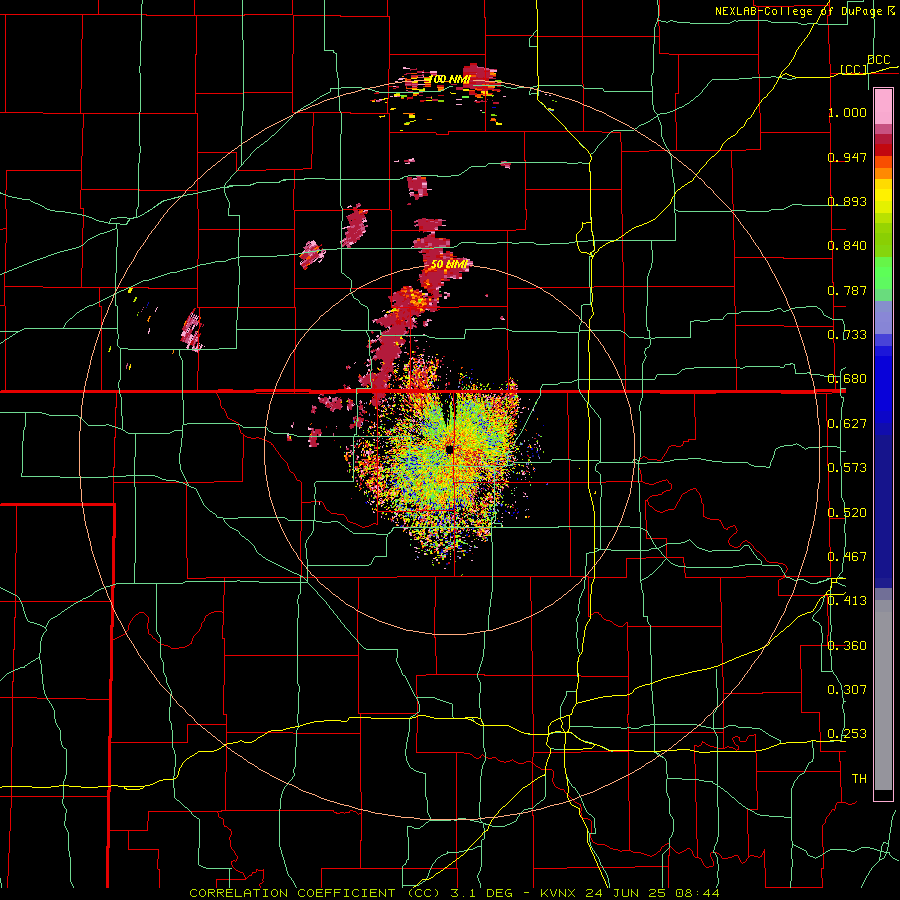
Task: Click the 0.947 legend value
Action: [847, 157]
